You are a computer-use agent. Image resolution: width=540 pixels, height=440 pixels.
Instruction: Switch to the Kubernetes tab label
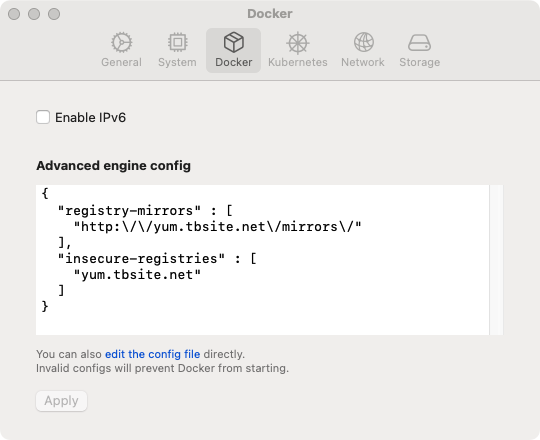click(x=298, y=62)
